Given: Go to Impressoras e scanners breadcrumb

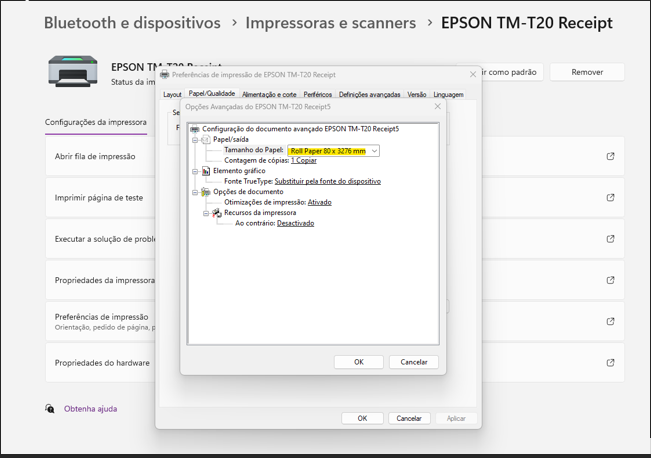Looking at the screenshot, I should coord(330,22).
